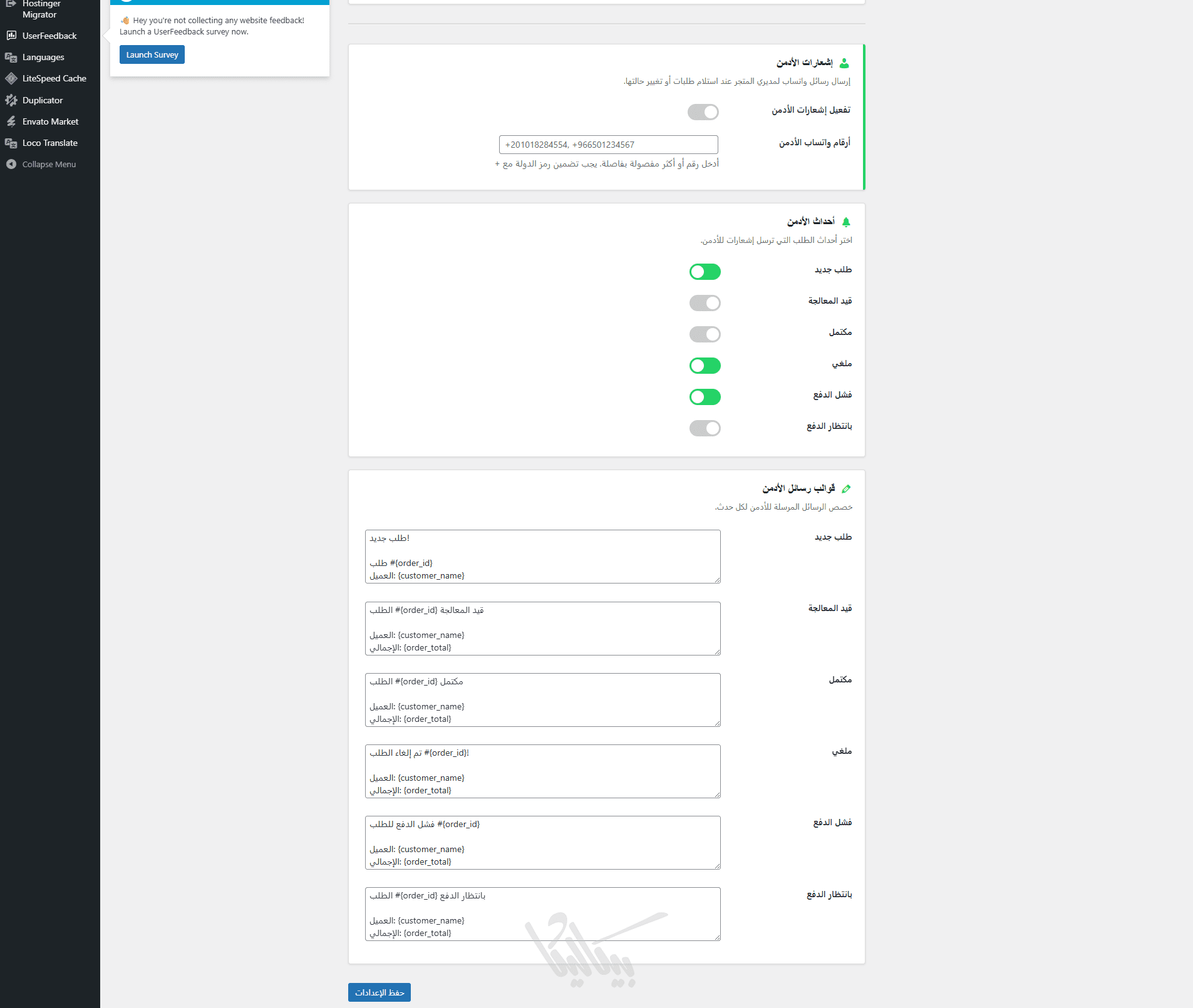The width and height of the screenshot is (1193, 1008).
Task: Click the Collapse Menu arrow icon
Action: click(x=11, y=164)
